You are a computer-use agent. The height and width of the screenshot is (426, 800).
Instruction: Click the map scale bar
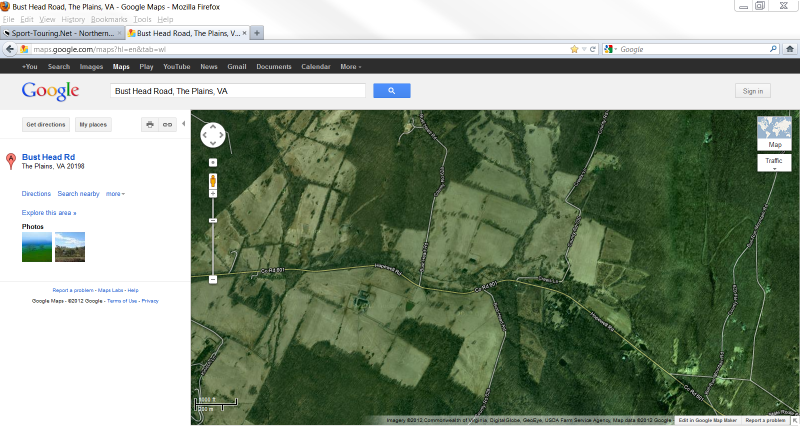[x=216, y=404]
